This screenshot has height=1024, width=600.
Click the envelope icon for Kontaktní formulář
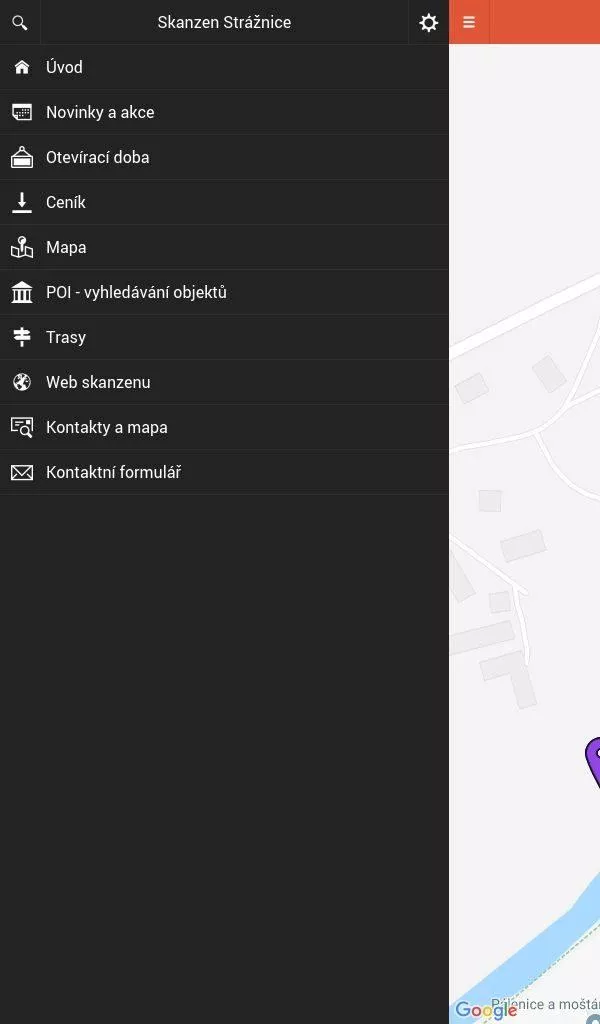coord(22,472)
